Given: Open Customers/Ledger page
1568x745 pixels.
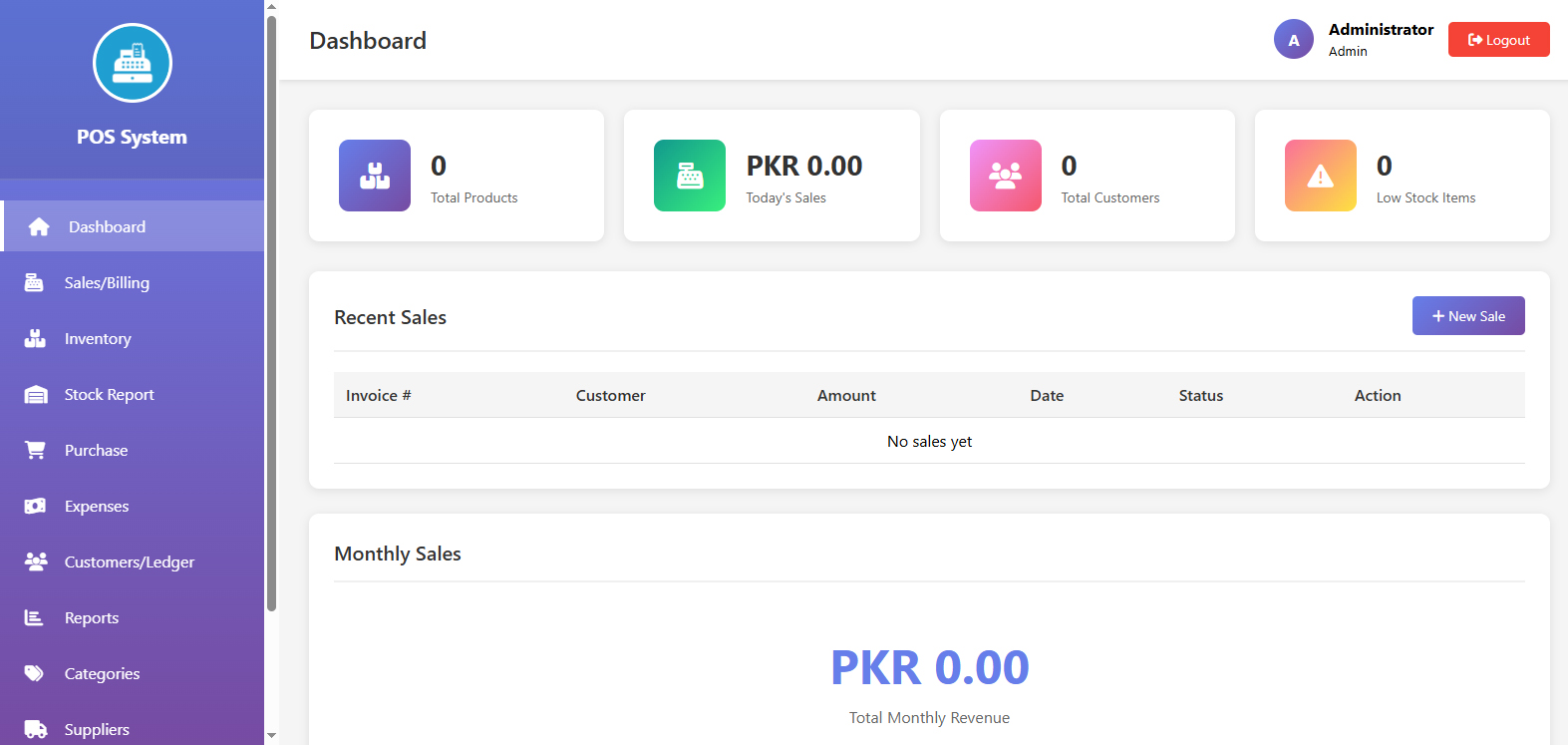Looking at the screenshot, I should [129, 561].
